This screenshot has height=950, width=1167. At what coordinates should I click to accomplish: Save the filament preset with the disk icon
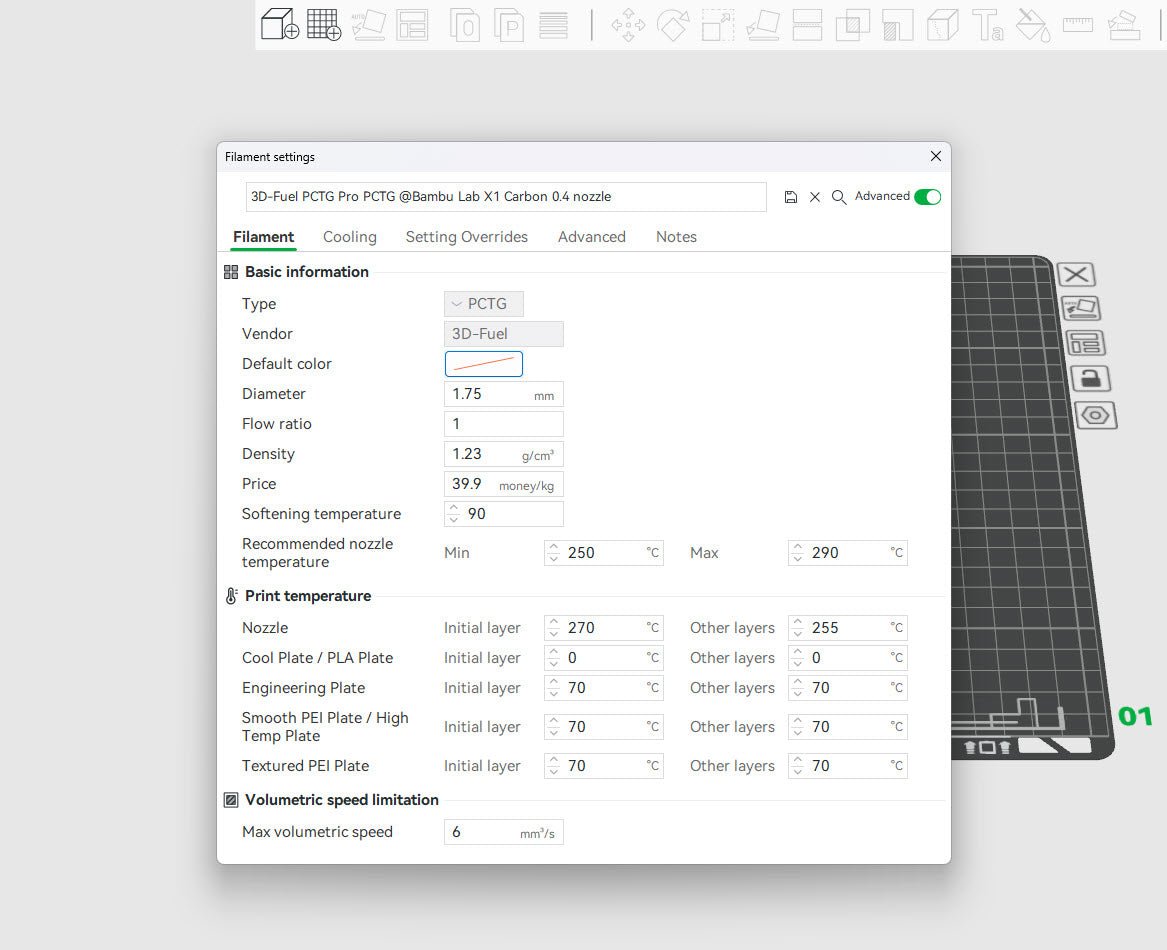click(x=791, y=197)
